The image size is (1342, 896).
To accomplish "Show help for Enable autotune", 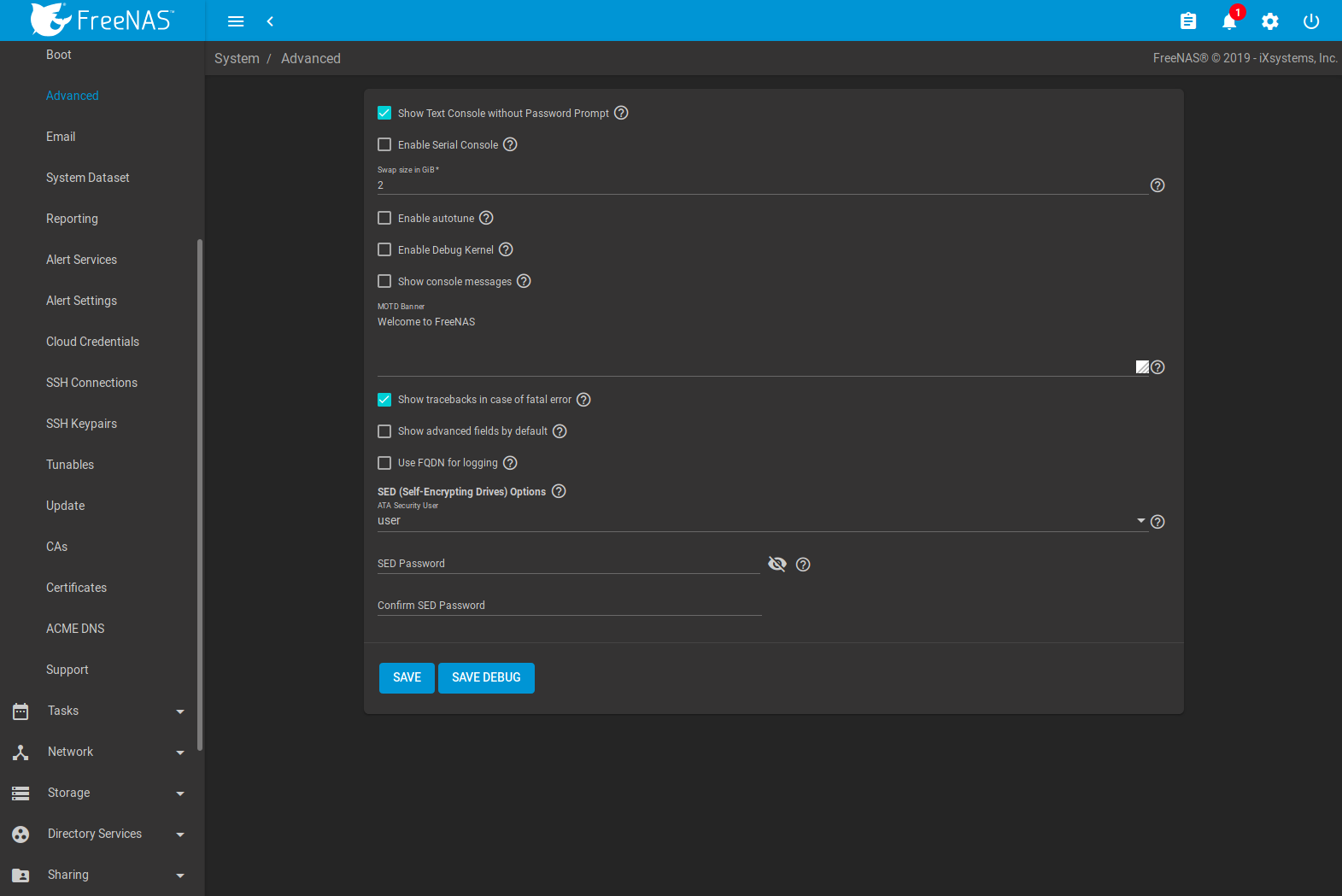I will 486,218.
